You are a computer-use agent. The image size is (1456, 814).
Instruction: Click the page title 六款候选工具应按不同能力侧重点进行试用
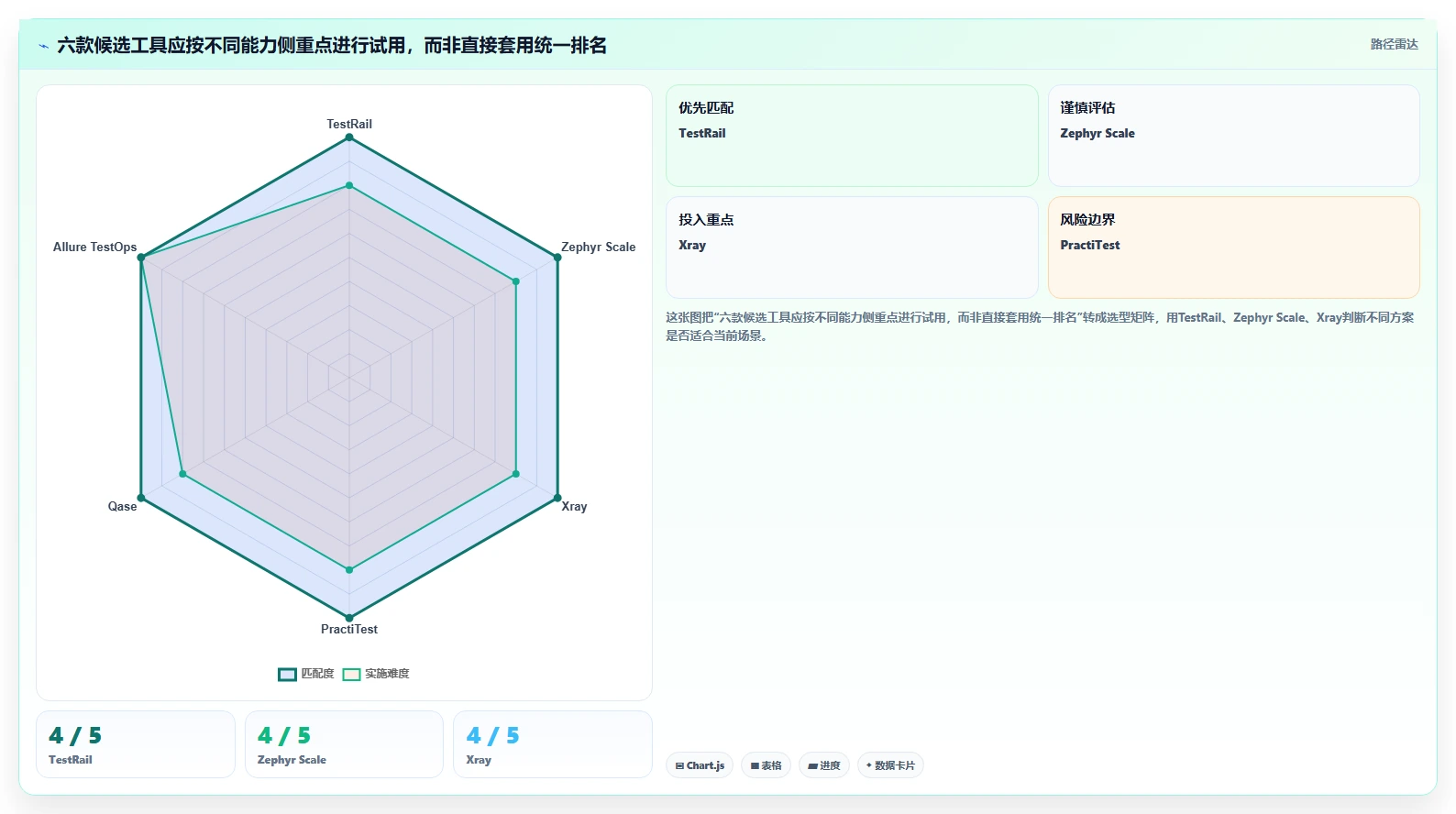point(332,45)
